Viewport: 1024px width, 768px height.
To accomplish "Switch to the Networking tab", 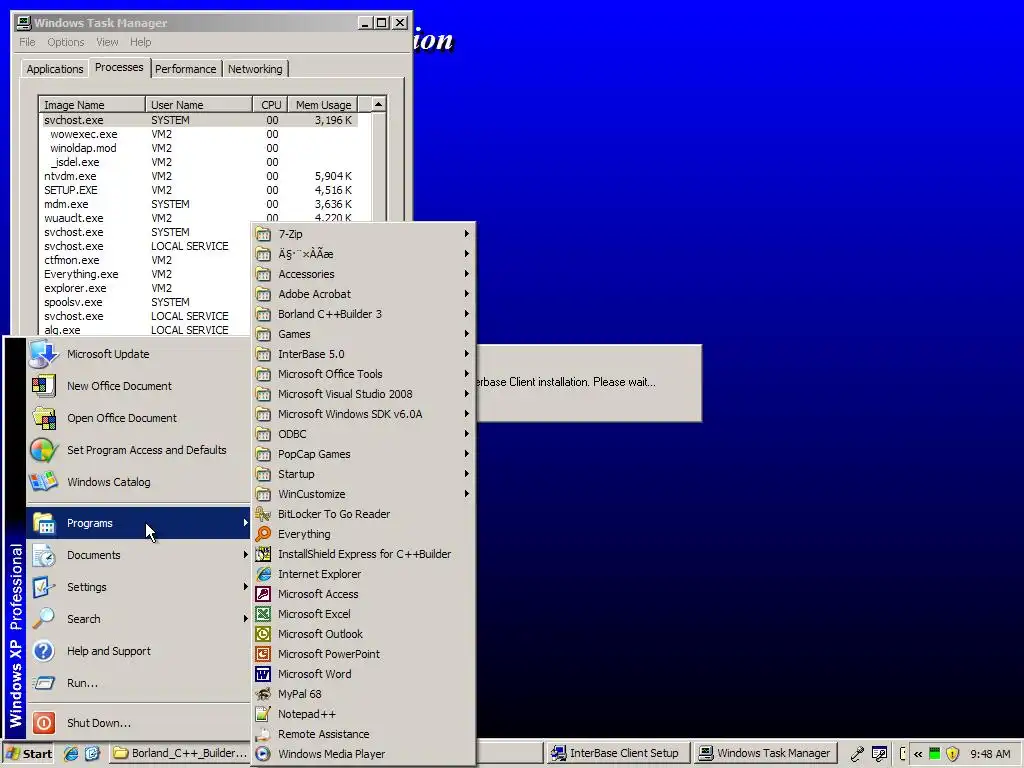I will (255, 69).
